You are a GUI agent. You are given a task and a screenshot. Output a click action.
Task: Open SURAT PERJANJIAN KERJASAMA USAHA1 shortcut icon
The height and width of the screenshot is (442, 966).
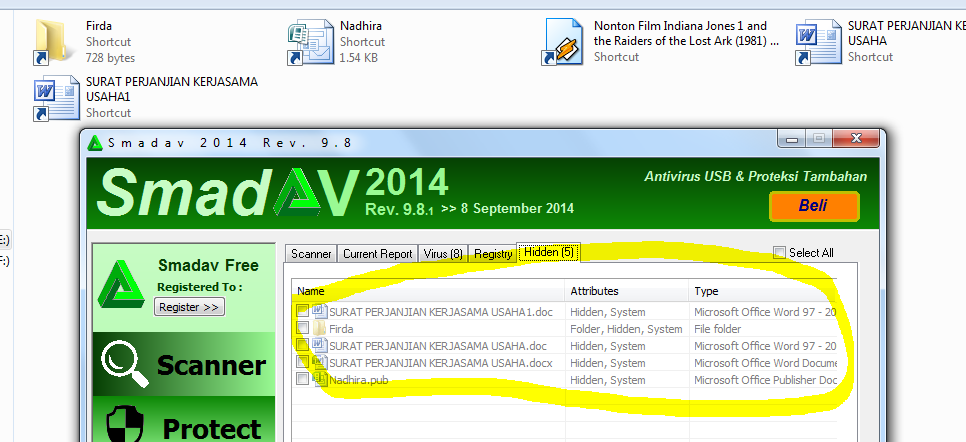coord(56,97)
